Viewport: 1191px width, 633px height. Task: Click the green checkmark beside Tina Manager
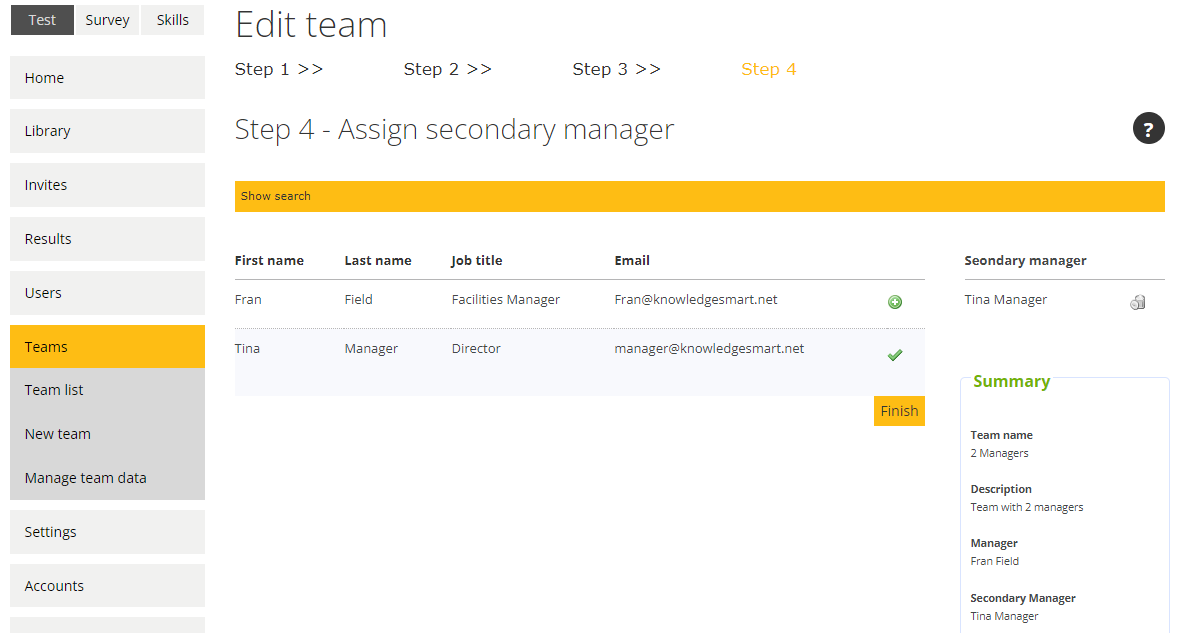pos(895,354)
